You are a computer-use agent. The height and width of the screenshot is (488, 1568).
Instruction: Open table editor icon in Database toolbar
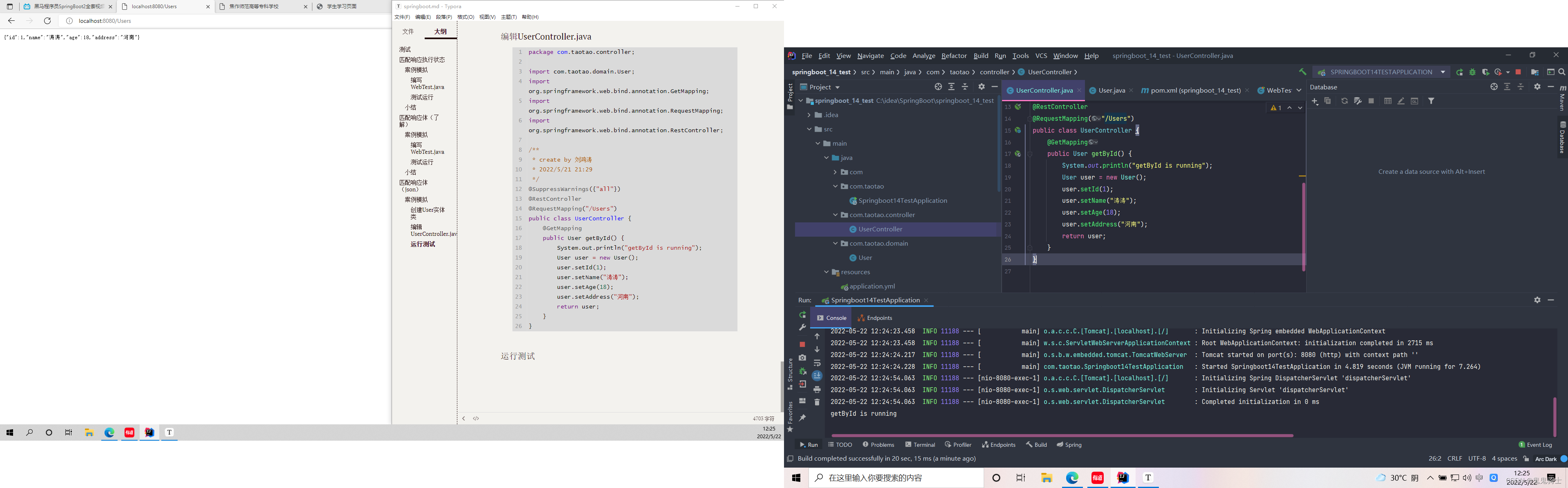click(x=1387, y=101)
